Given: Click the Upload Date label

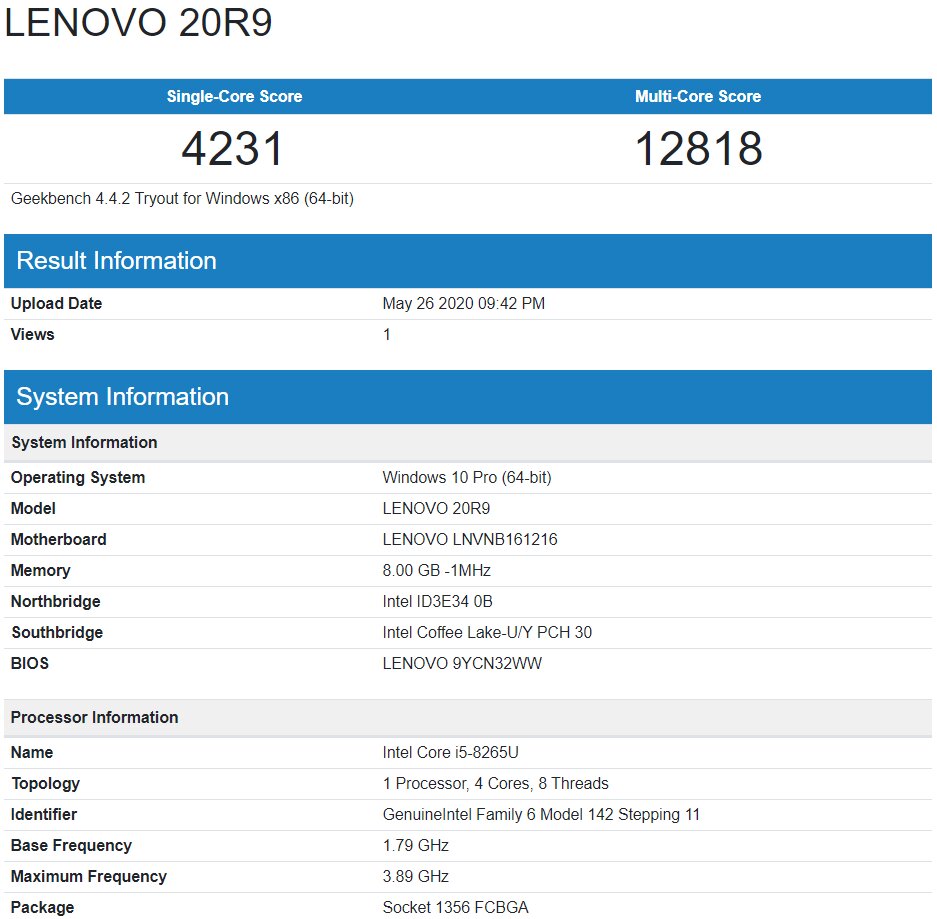Looking at the screenshot, I should [56, 304].
